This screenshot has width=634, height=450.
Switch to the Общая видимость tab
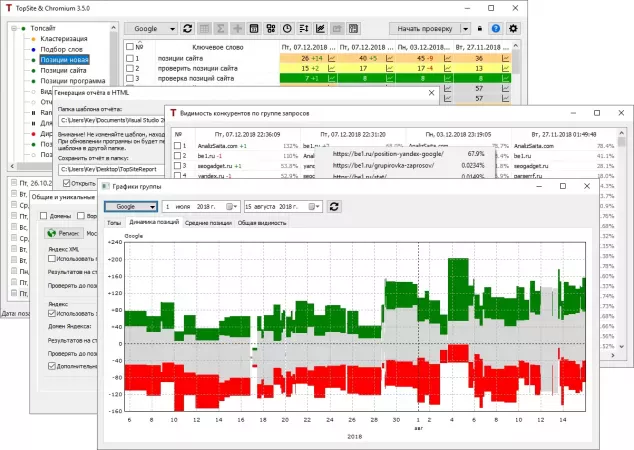point(261,222)
